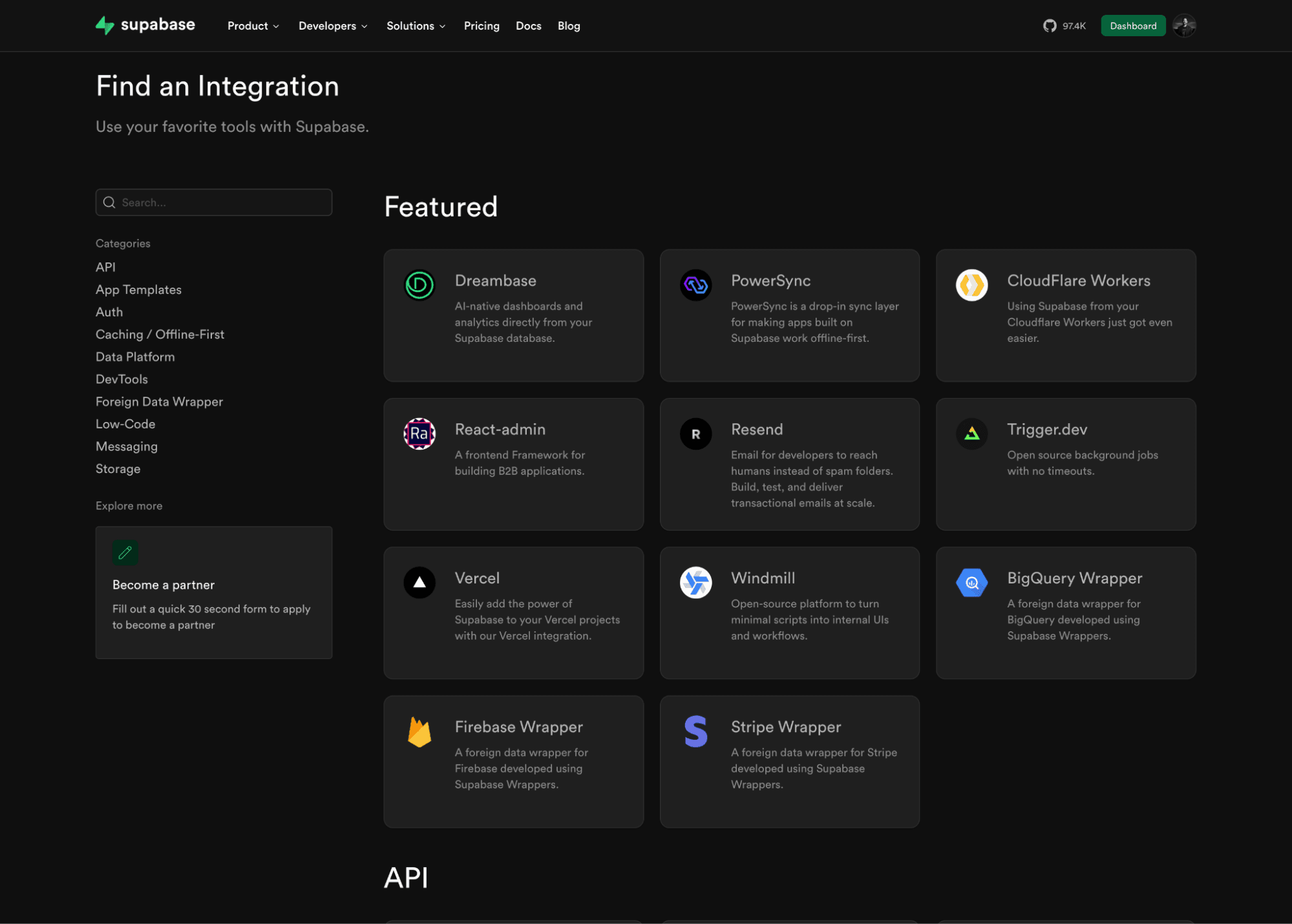Expand the Developers dropdown menu

[x=332, y=26]
